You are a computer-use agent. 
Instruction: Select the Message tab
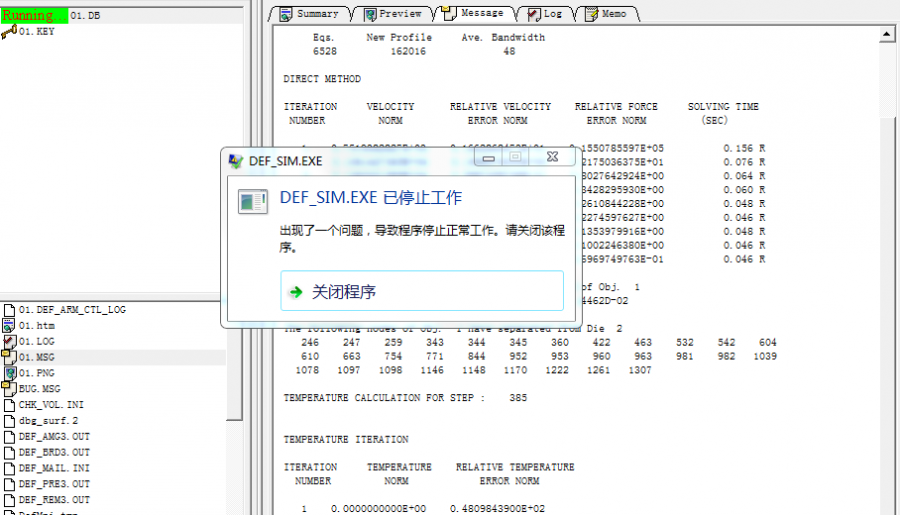coord(475,13)
